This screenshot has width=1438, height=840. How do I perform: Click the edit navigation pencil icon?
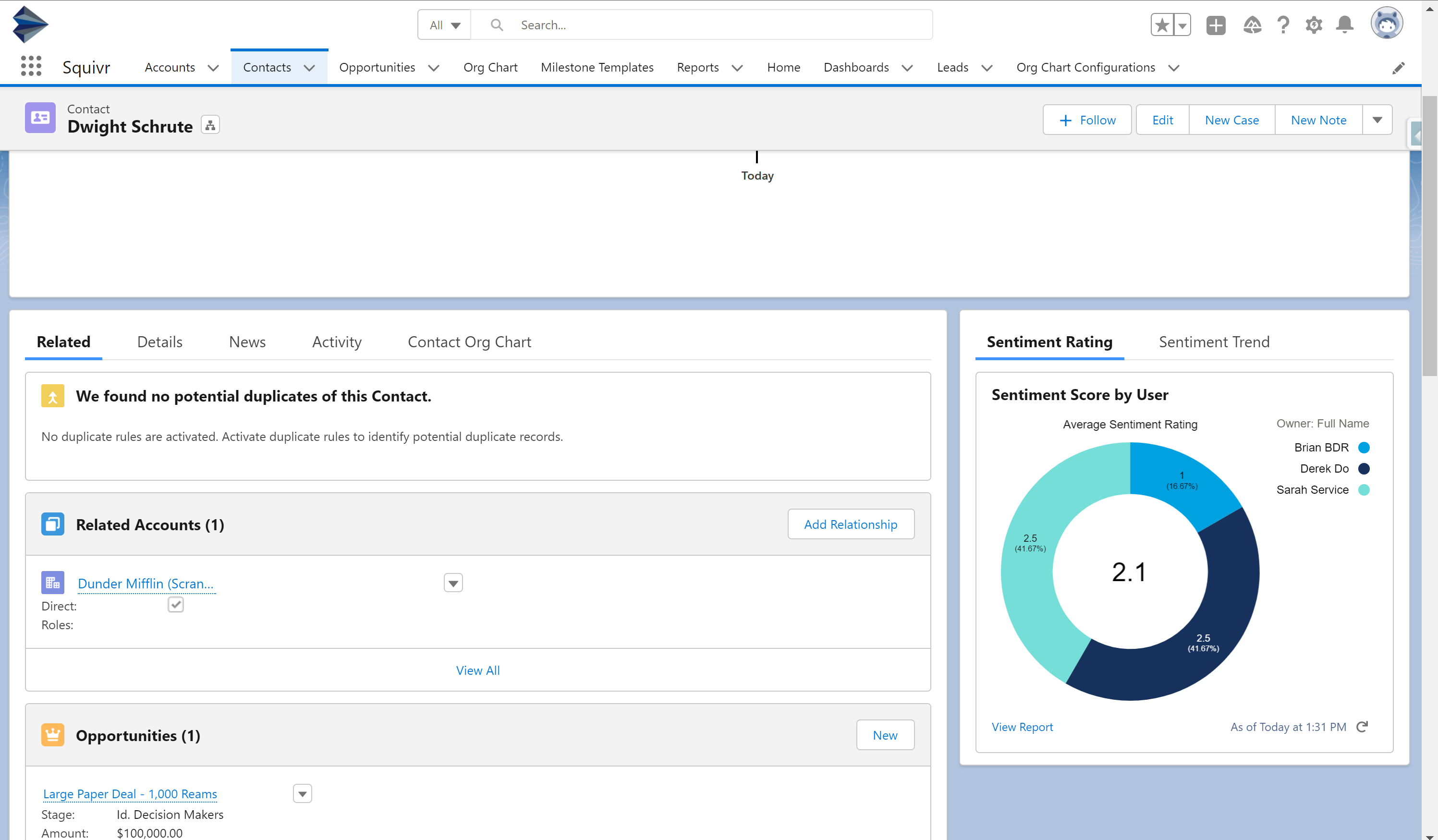pyautogui.click(x=1398, y=68)
